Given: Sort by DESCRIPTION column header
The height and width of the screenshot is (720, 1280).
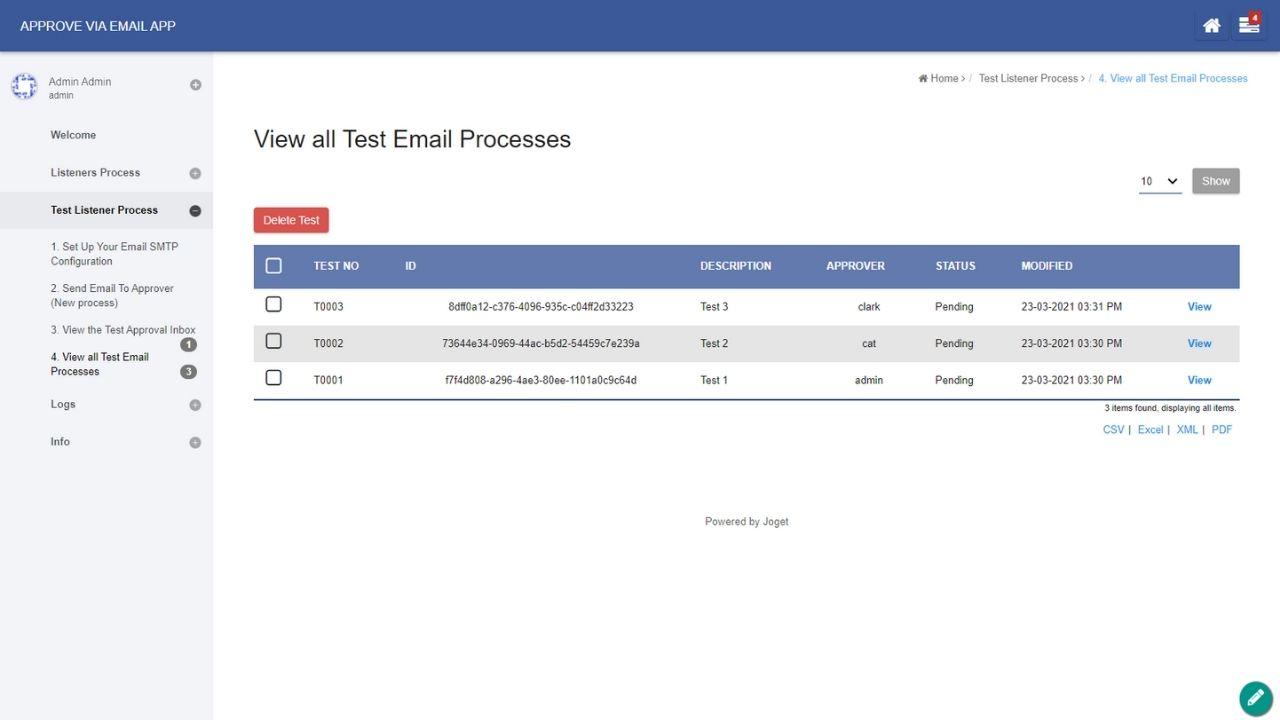Looking at the screenshot, I should (x=736, y=266).
